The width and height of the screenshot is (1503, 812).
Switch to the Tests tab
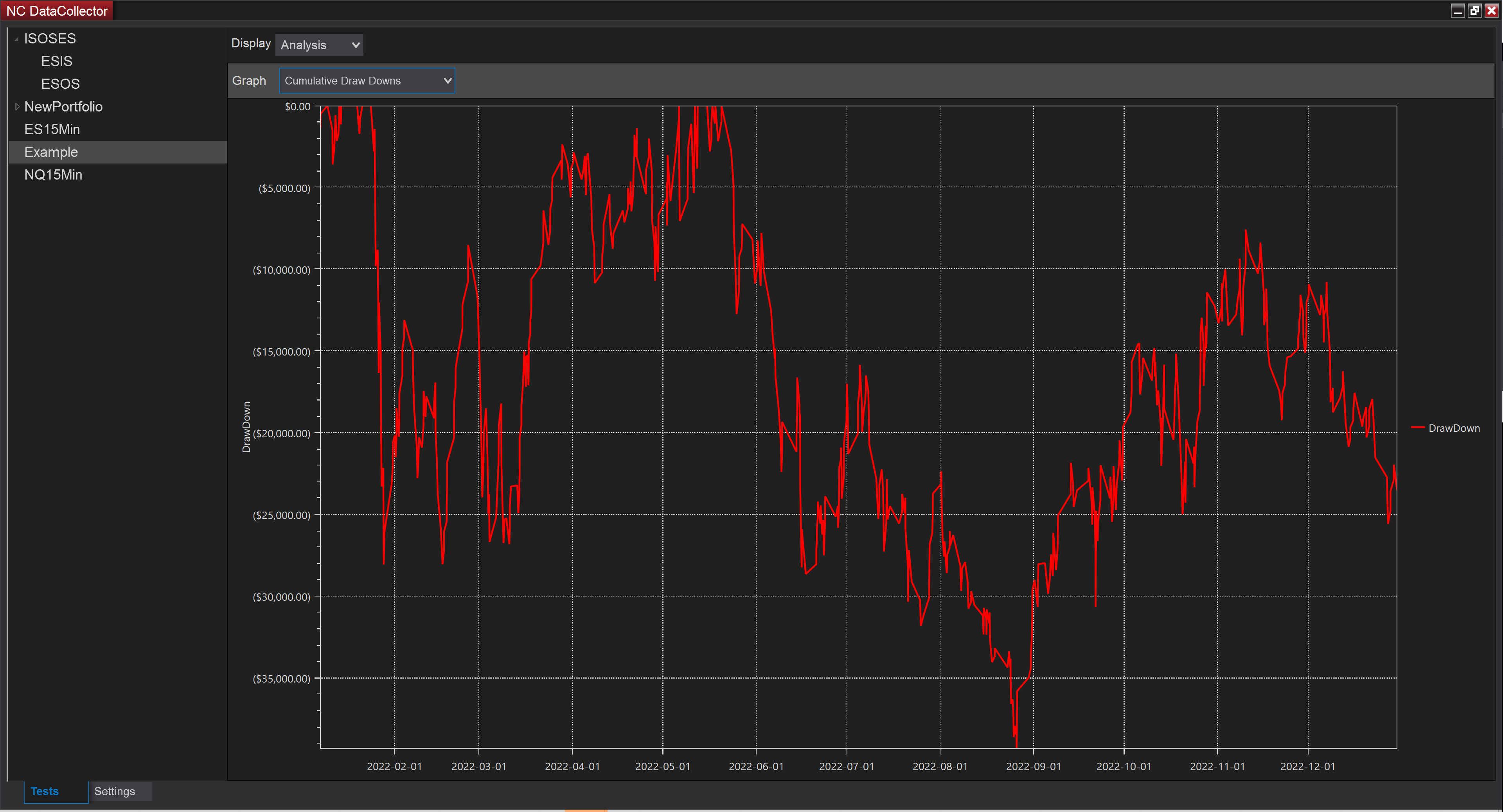[x=45, y=792]
